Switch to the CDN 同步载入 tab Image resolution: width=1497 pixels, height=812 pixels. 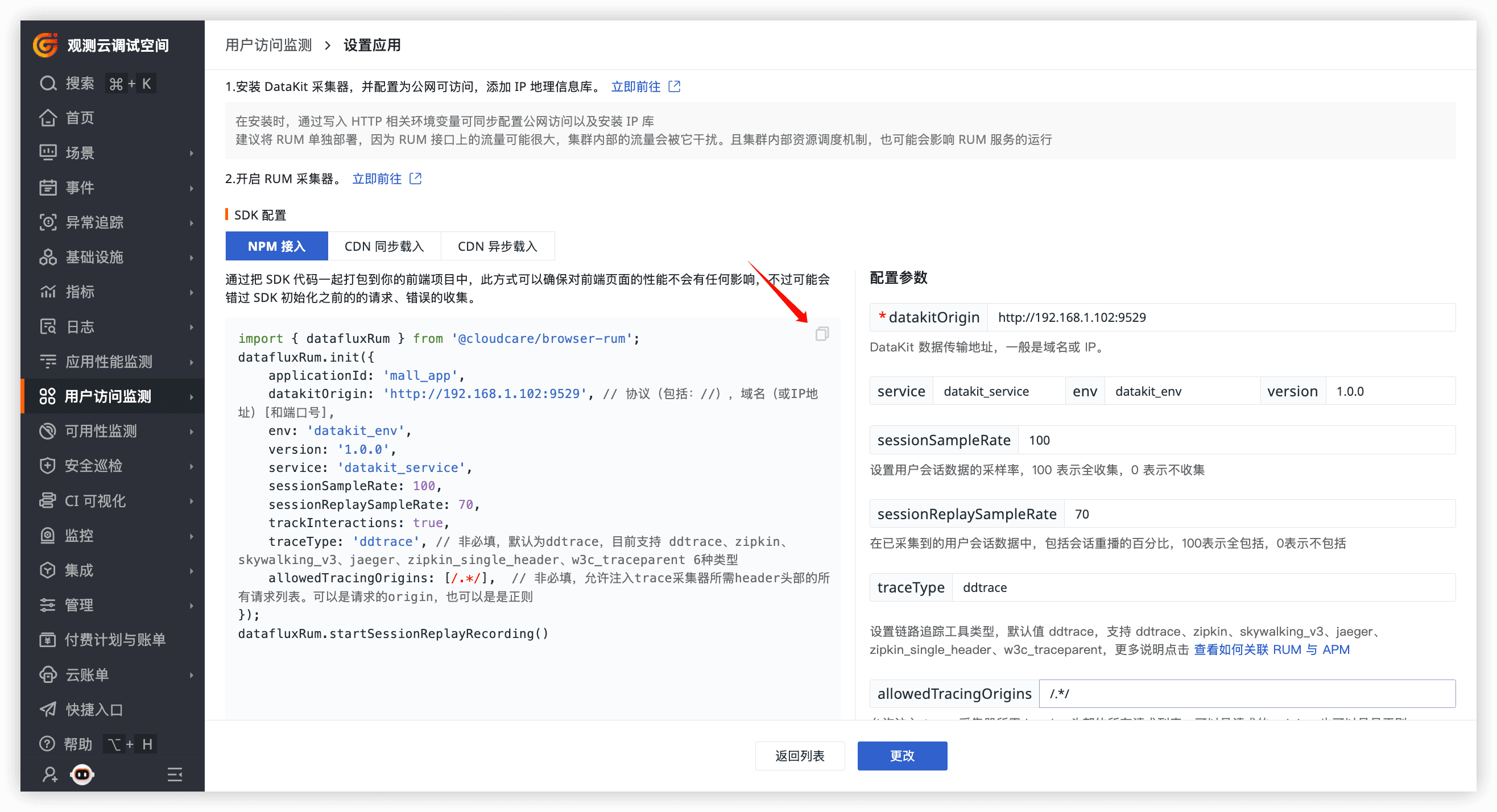pyautogui.click(x=384, y=246)
